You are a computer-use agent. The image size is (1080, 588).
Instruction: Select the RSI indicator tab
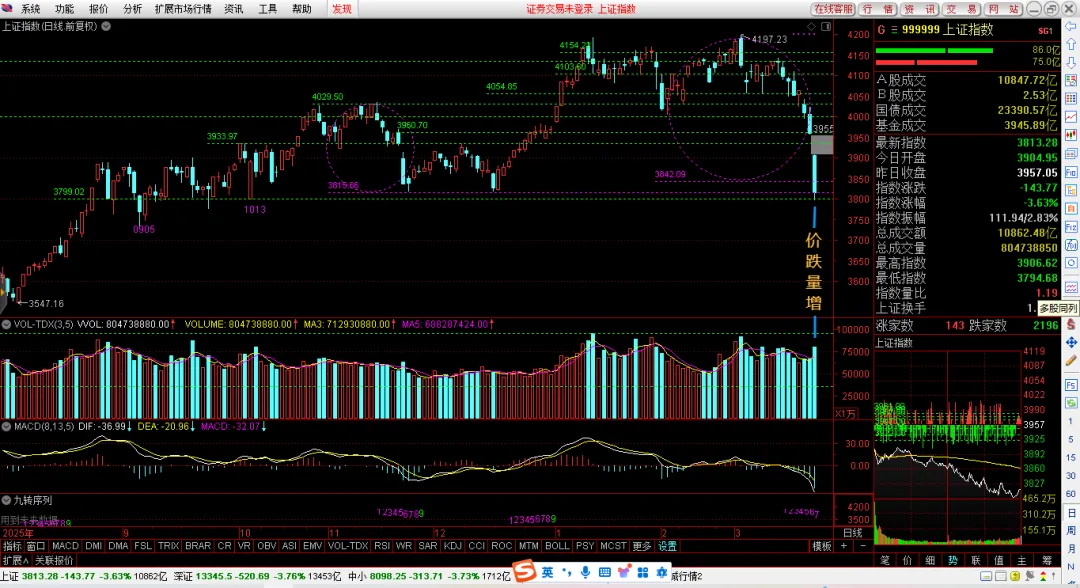382,546
